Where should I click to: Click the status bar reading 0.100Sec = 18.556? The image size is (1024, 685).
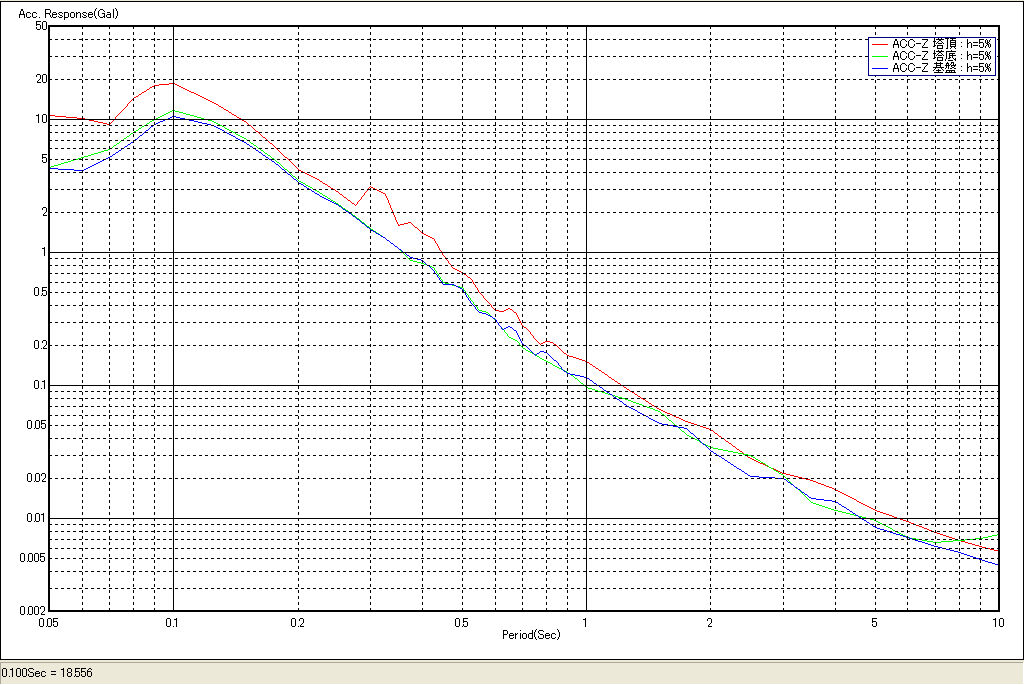click(47, 674)
